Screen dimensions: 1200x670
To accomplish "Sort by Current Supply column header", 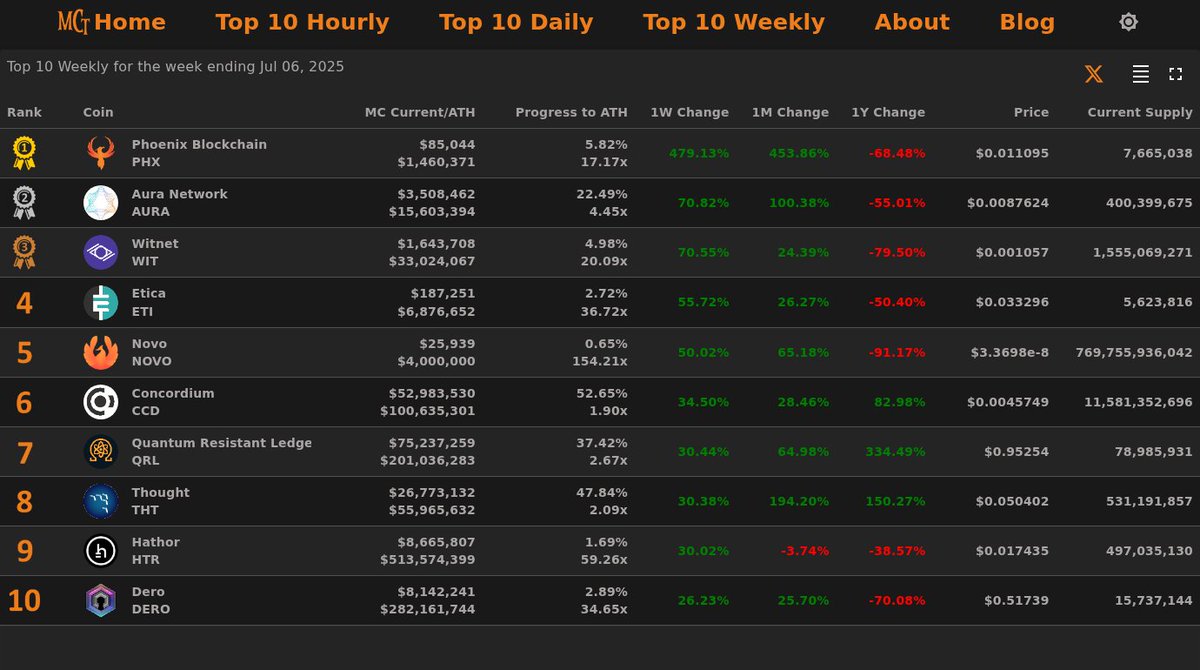I will 1140,112.
